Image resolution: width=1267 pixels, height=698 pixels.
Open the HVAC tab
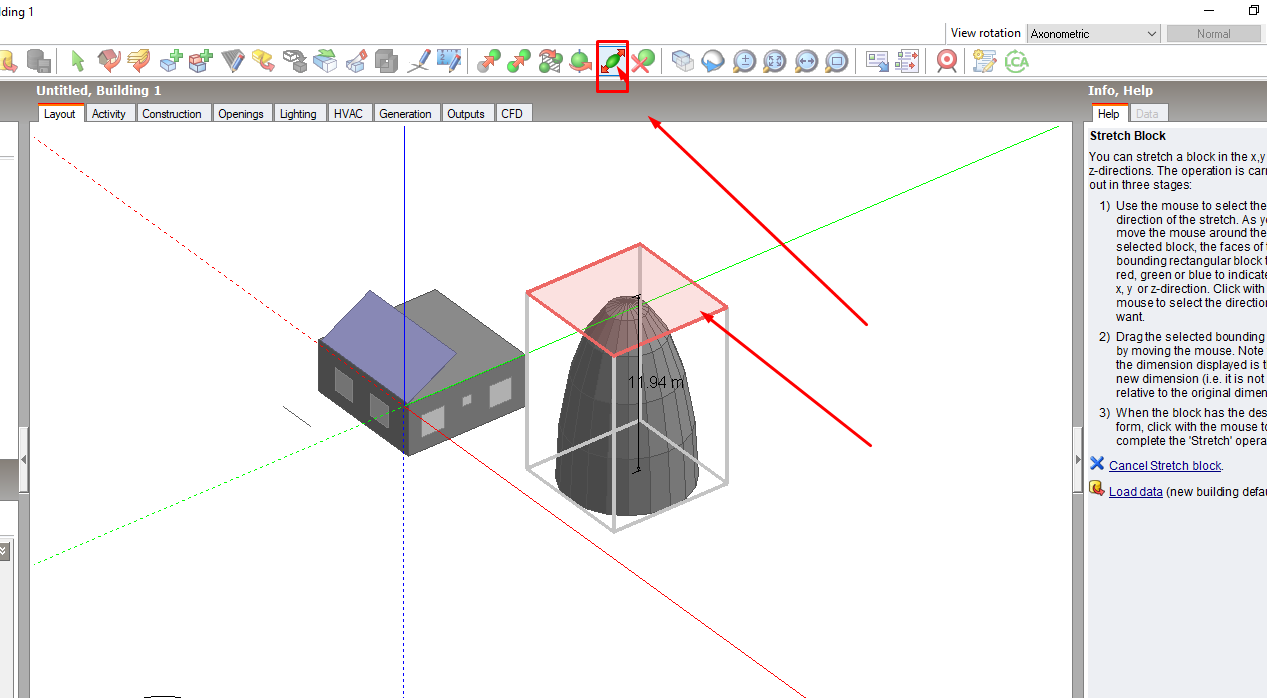(x=348, y=114)
